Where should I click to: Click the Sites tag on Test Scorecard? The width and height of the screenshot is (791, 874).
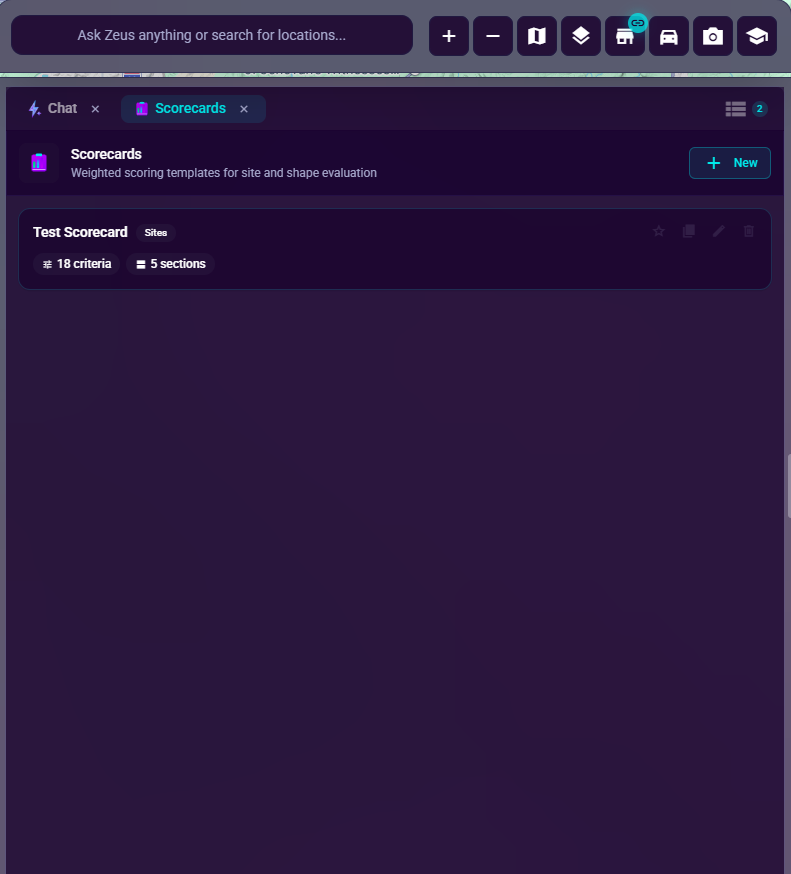point(156,232)
